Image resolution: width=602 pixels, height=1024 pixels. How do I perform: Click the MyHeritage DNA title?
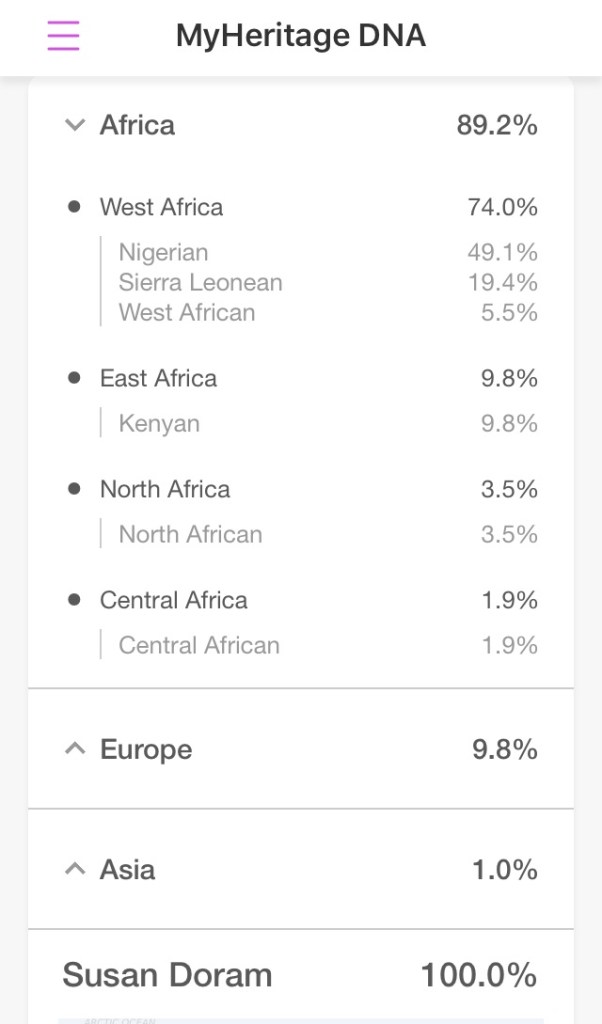(301, 36)
